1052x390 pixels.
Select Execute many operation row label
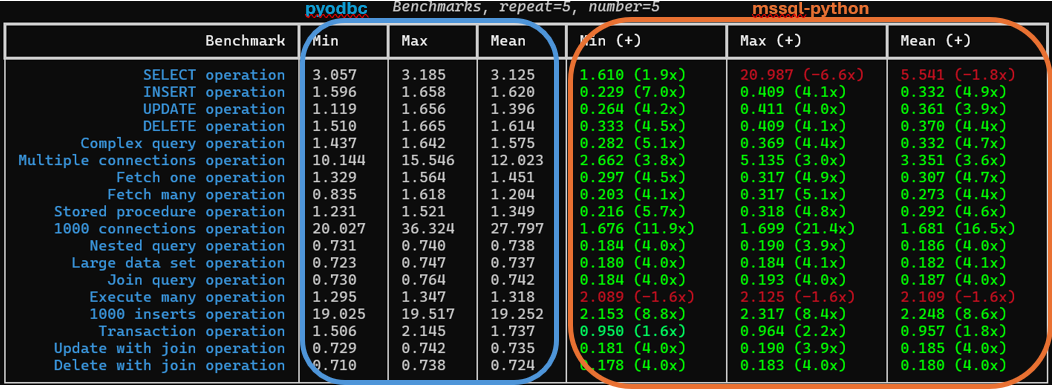[x=187, y=297]
